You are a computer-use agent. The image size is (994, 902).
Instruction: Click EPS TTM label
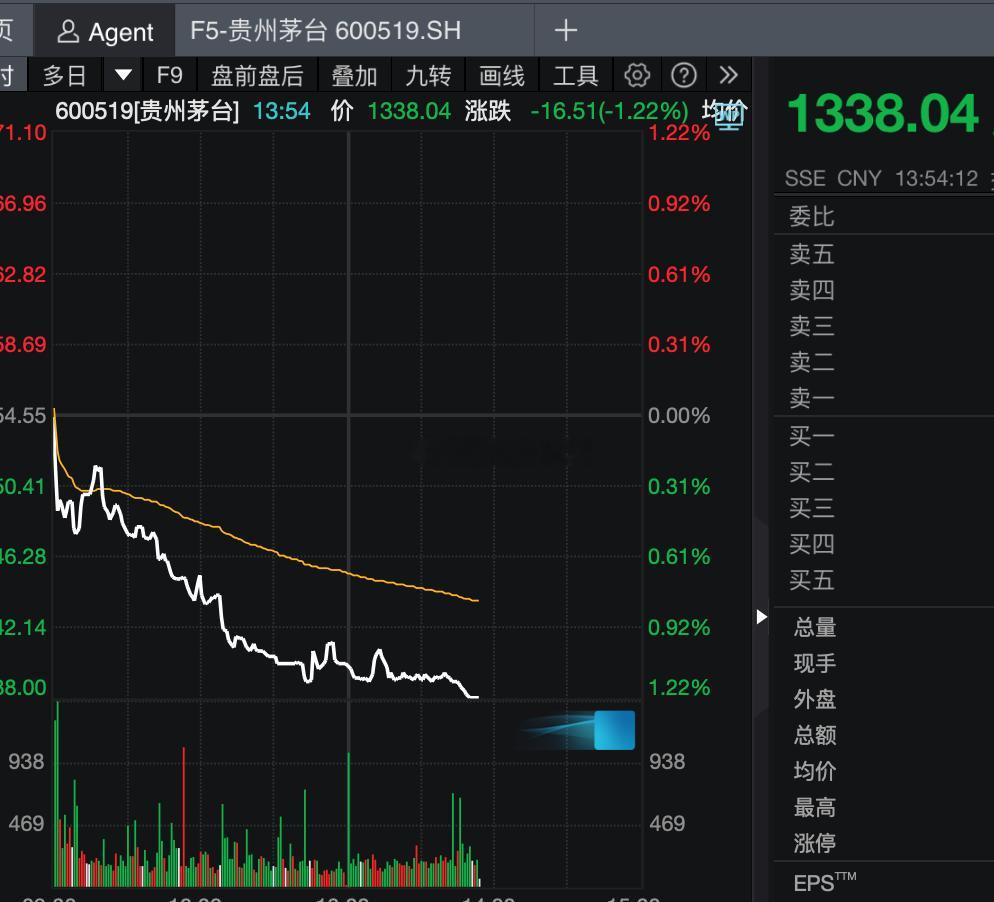(825, 882)
